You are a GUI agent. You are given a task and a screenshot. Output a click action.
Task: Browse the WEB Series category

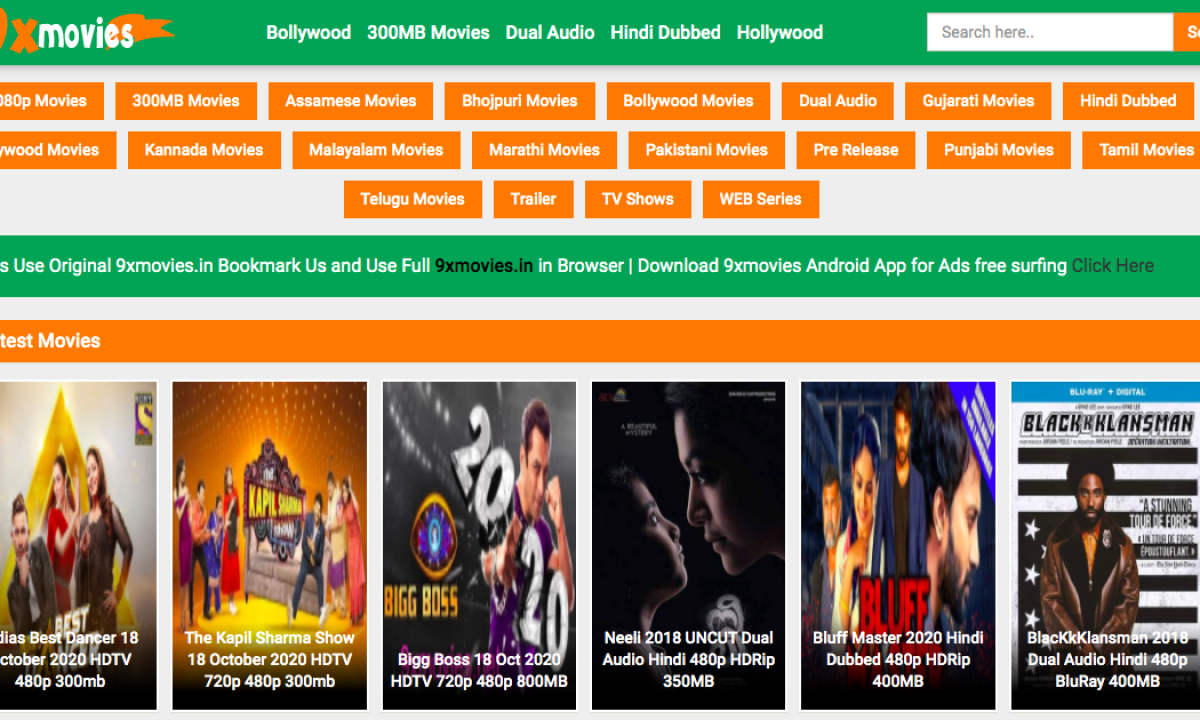click(760, 199)
